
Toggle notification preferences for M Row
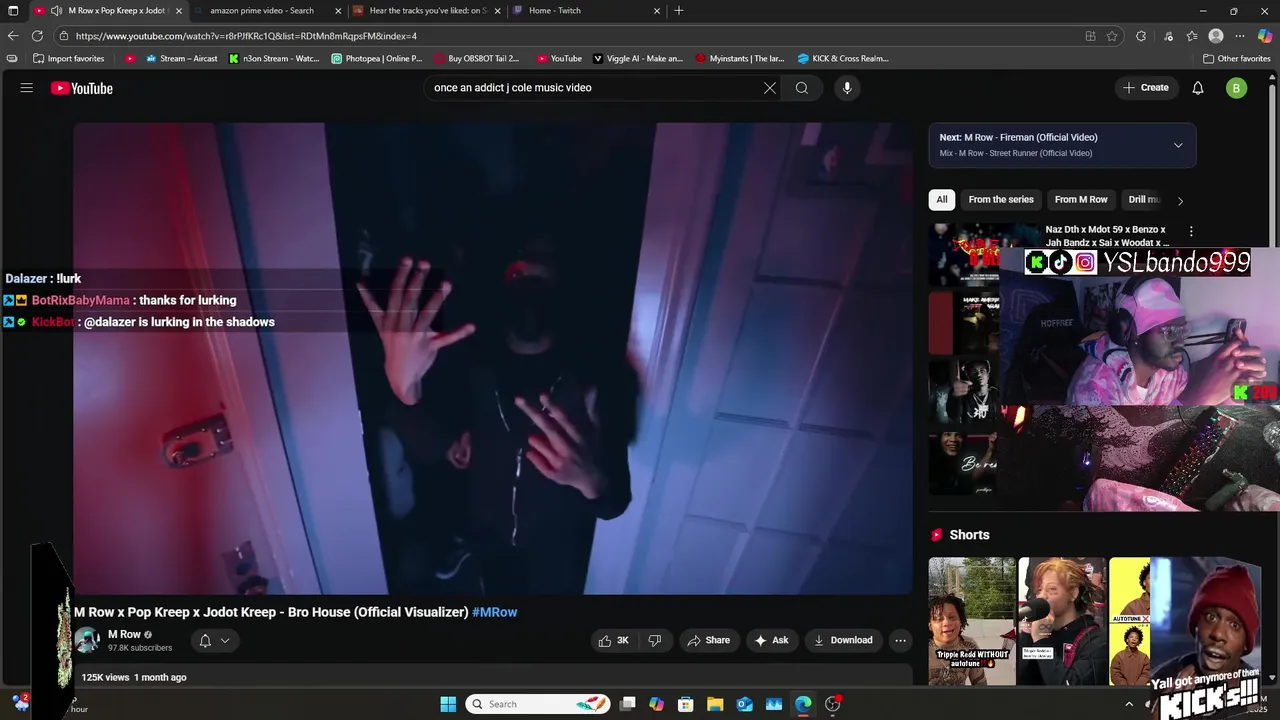tap(215, 640)
